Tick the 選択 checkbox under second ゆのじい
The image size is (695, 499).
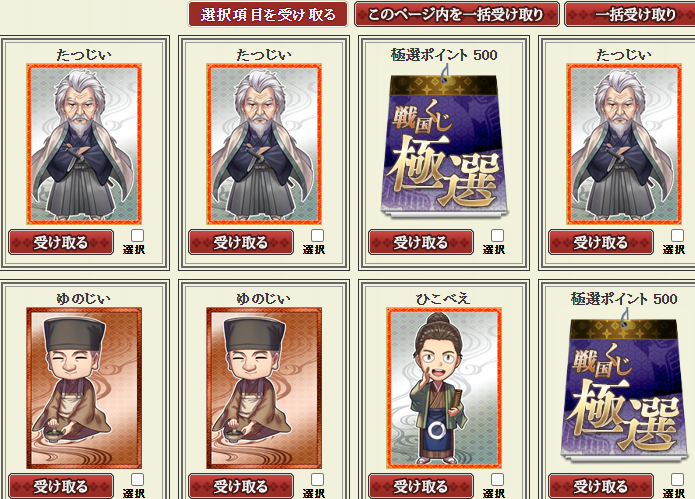(x=317, y=479)
